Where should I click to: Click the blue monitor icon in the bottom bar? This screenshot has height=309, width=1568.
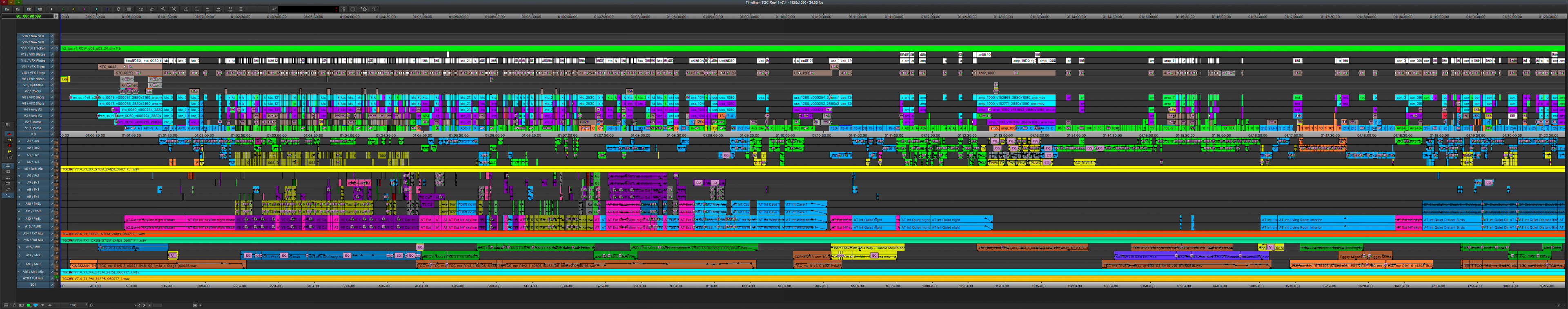tap(35, 305)
